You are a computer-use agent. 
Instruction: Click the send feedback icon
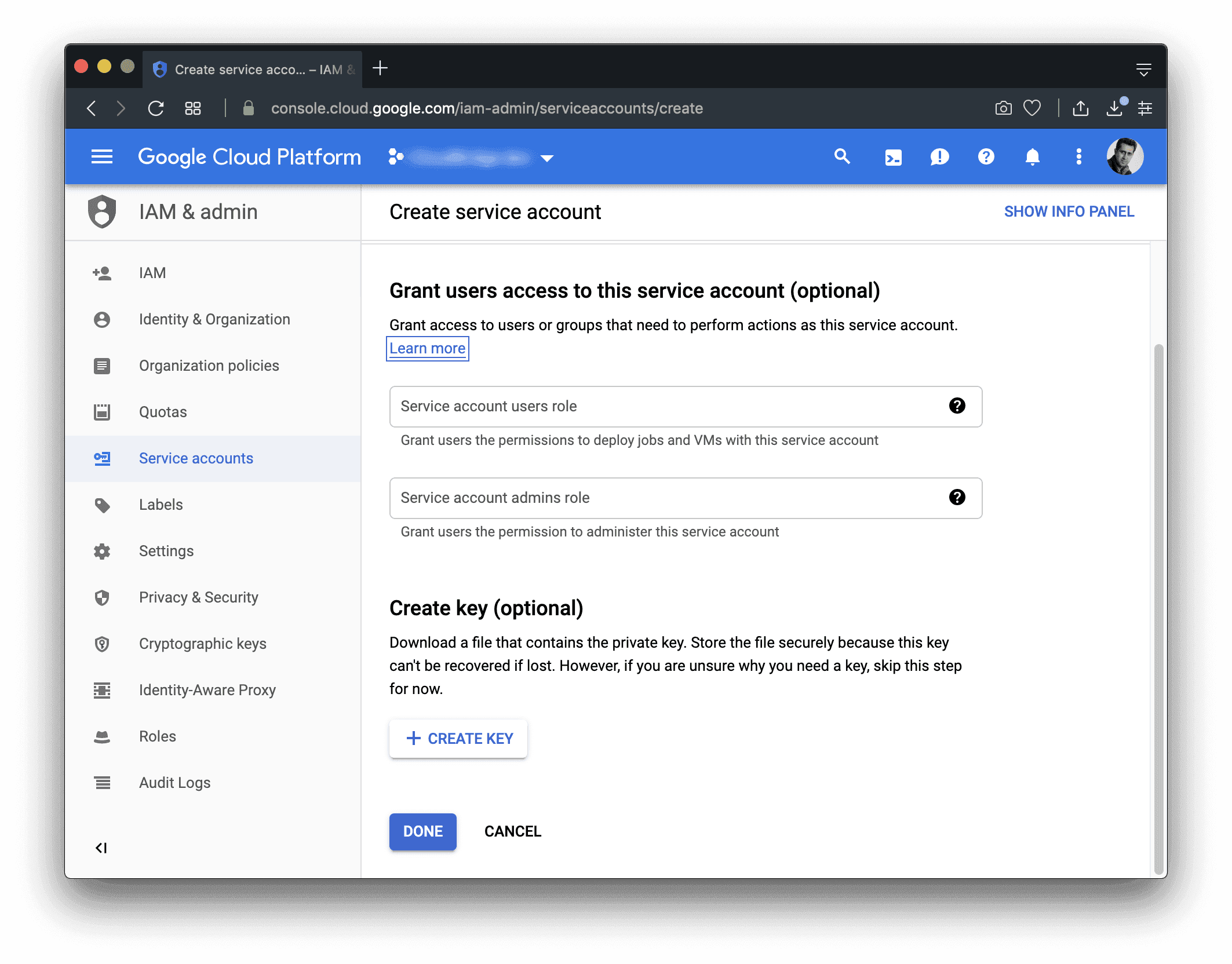(x=939, y=157)
